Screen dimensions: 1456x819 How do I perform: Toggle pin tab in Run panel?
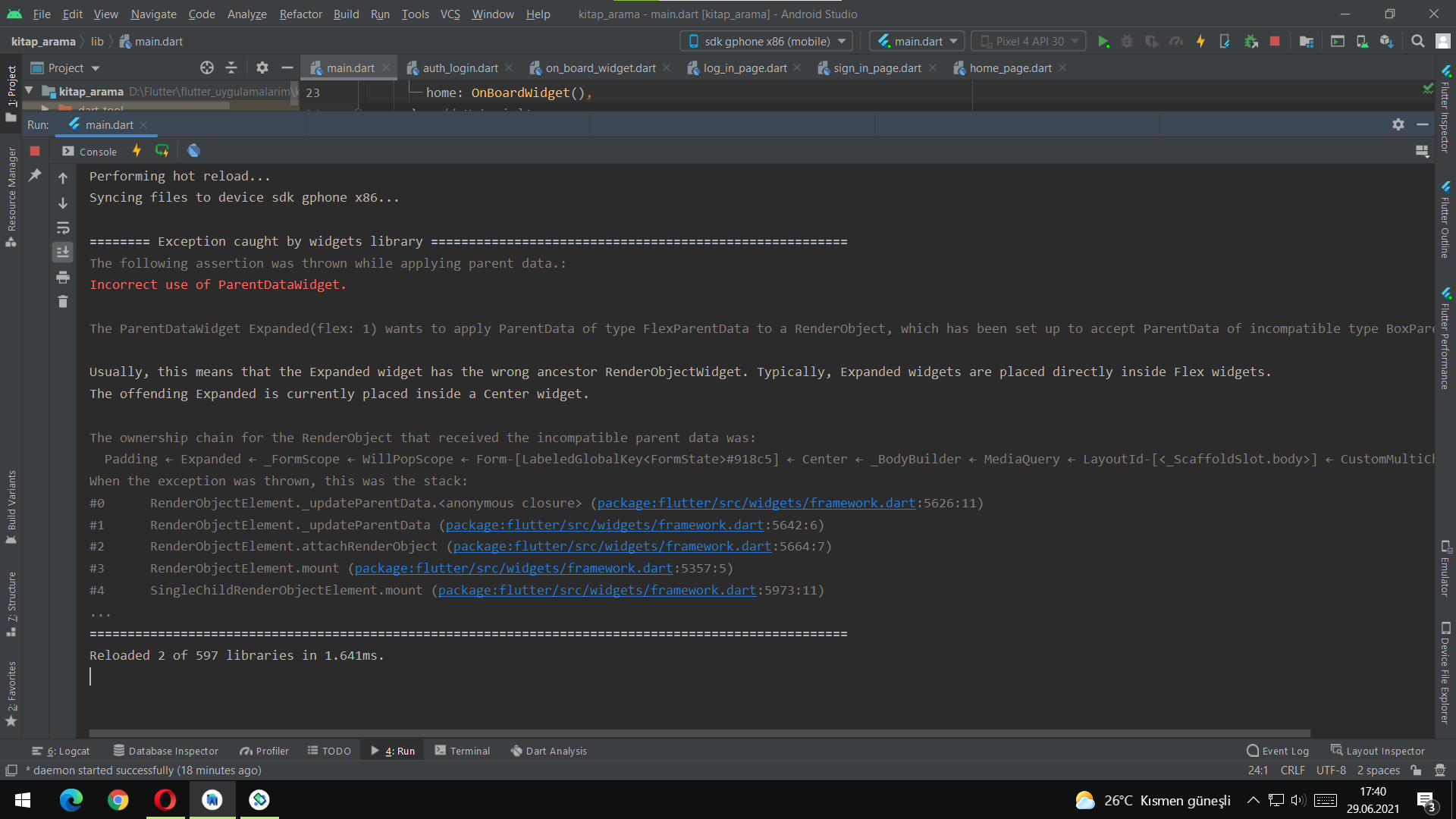(x=35, y=175)
